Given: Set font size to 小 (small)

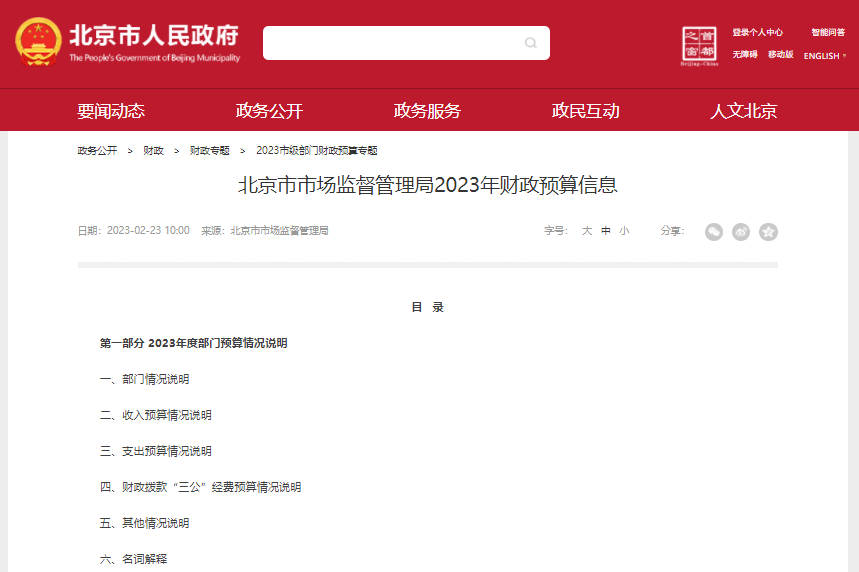Looking at the screenshot, I should tap(624, 231).
